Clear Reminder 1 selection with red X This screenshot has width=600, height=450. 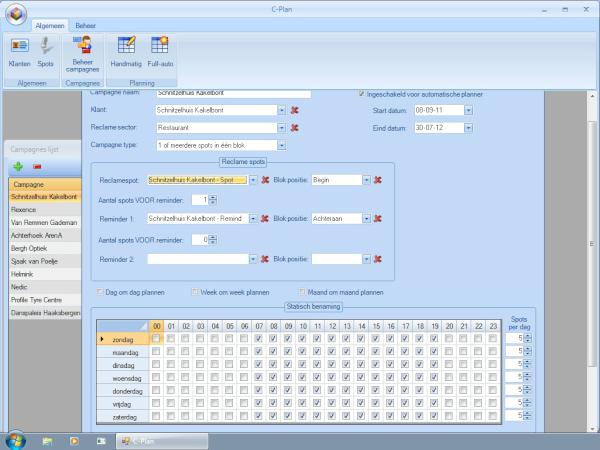coord(264,218)
